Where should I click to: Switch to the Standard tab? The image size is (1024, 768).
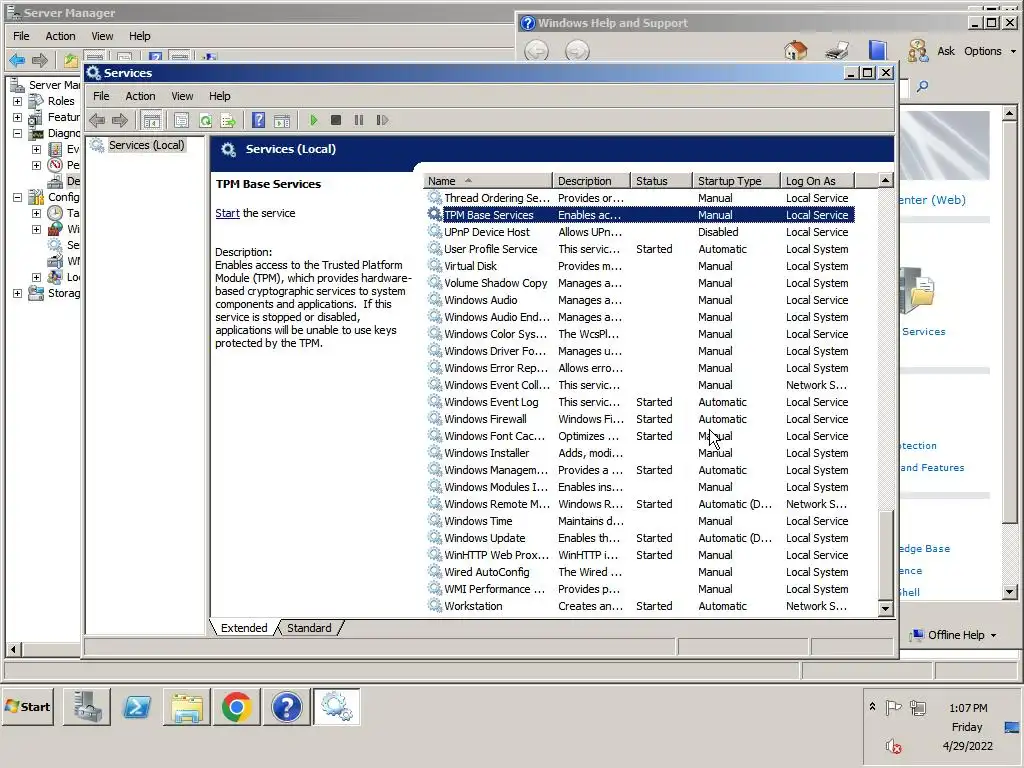pos(309,628)
